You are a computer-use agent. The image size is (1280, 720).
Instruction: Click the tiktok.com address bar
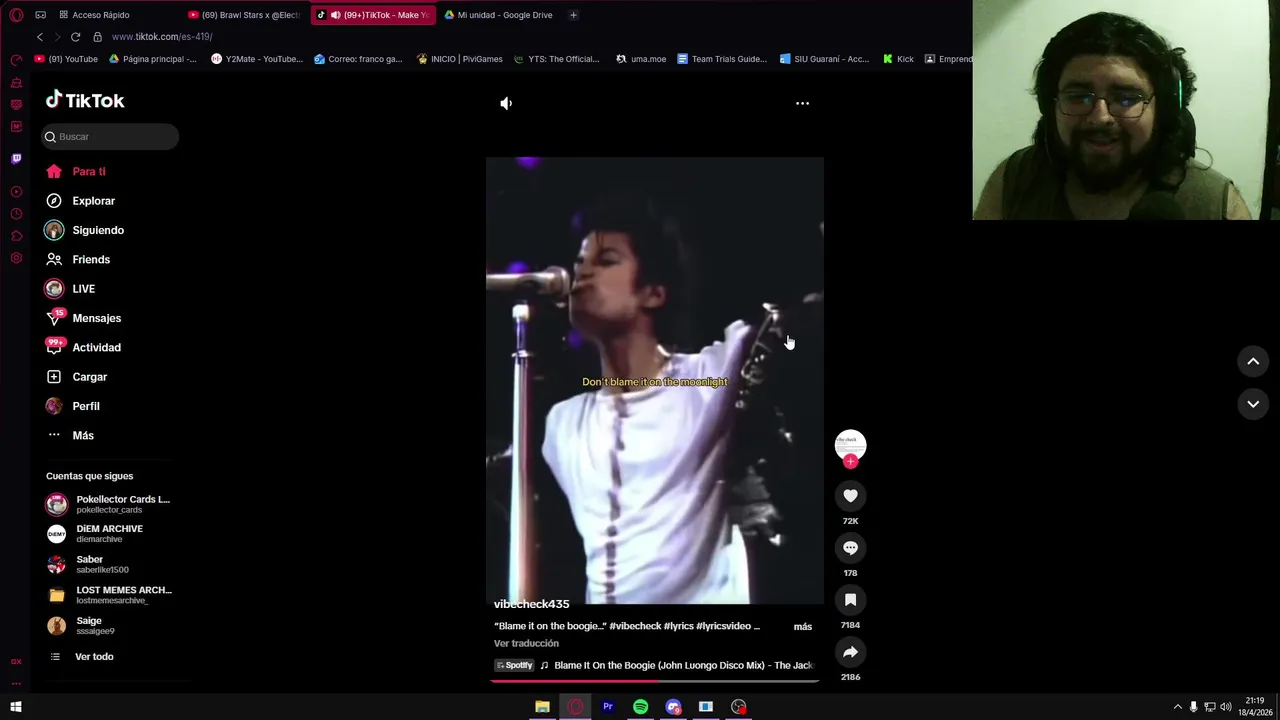pos(161,37)
